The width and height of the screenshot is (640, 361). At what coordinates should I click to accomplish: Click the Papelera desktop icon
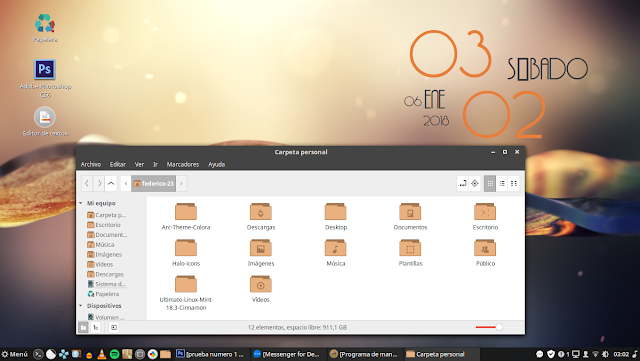[x=44, y=24]
